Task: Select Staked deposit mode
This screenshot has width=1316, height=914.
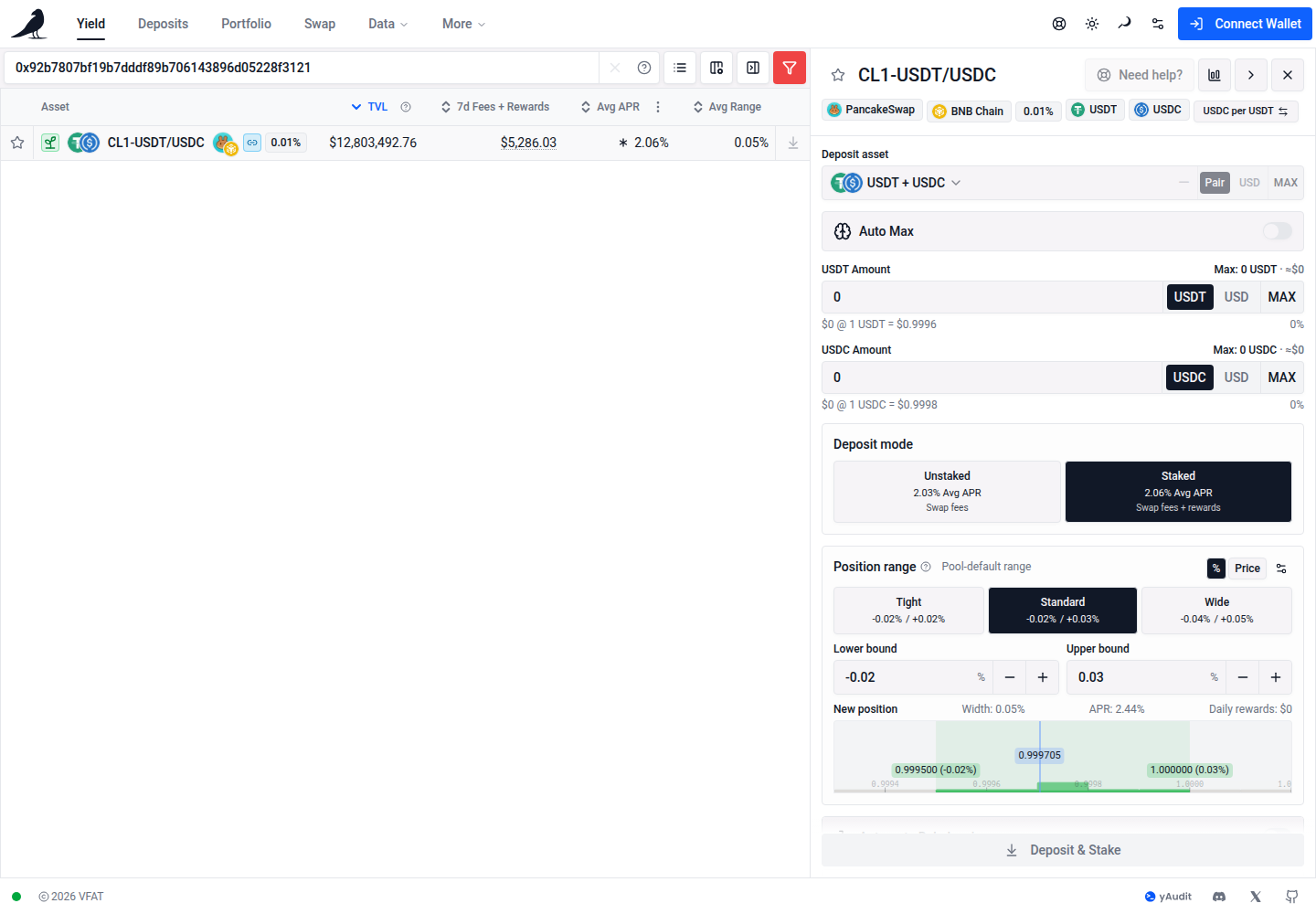Action: 1178,492
